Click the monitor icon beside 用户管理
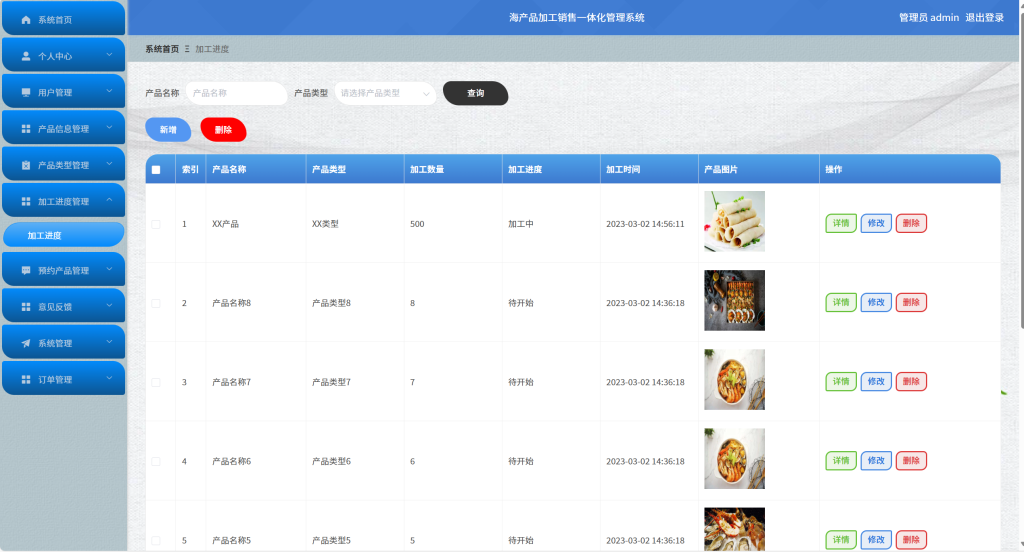1024x552 pixels. 26,93
